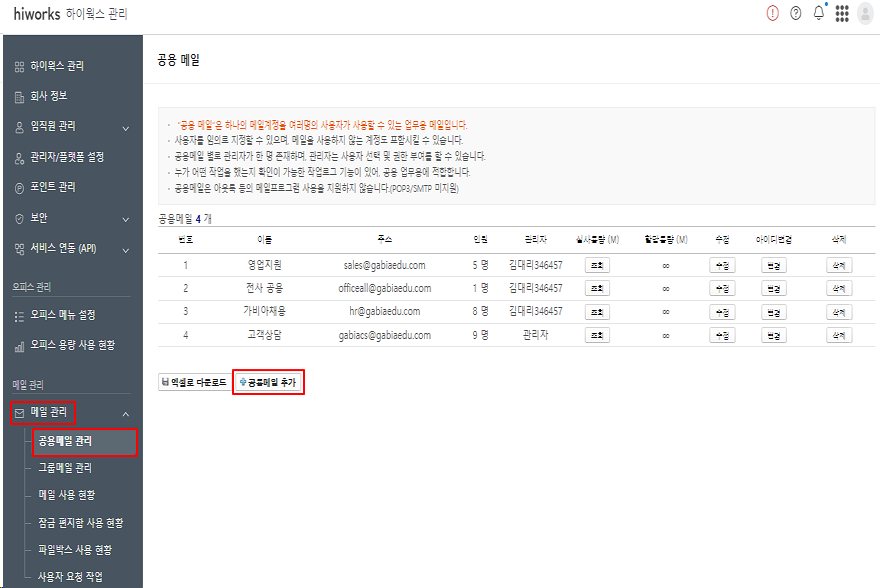Select 사용자 요청 작업 submenu item
This screenshot has width=880, height=588.
tap(71, 577)
